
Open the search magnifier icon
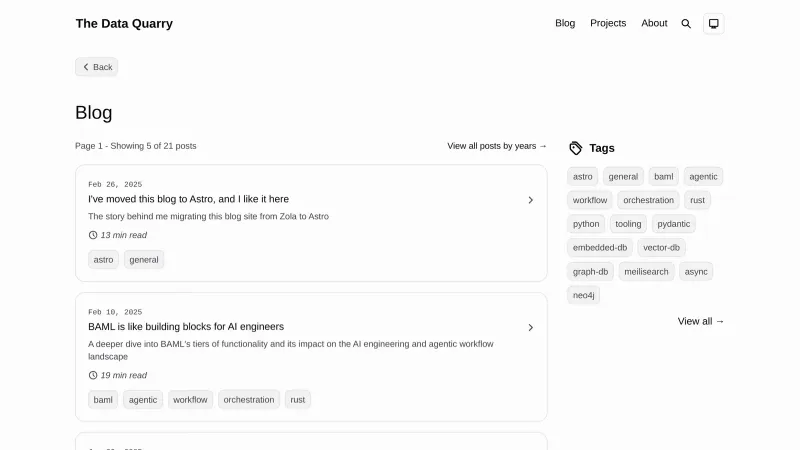[x=686, y=24]
